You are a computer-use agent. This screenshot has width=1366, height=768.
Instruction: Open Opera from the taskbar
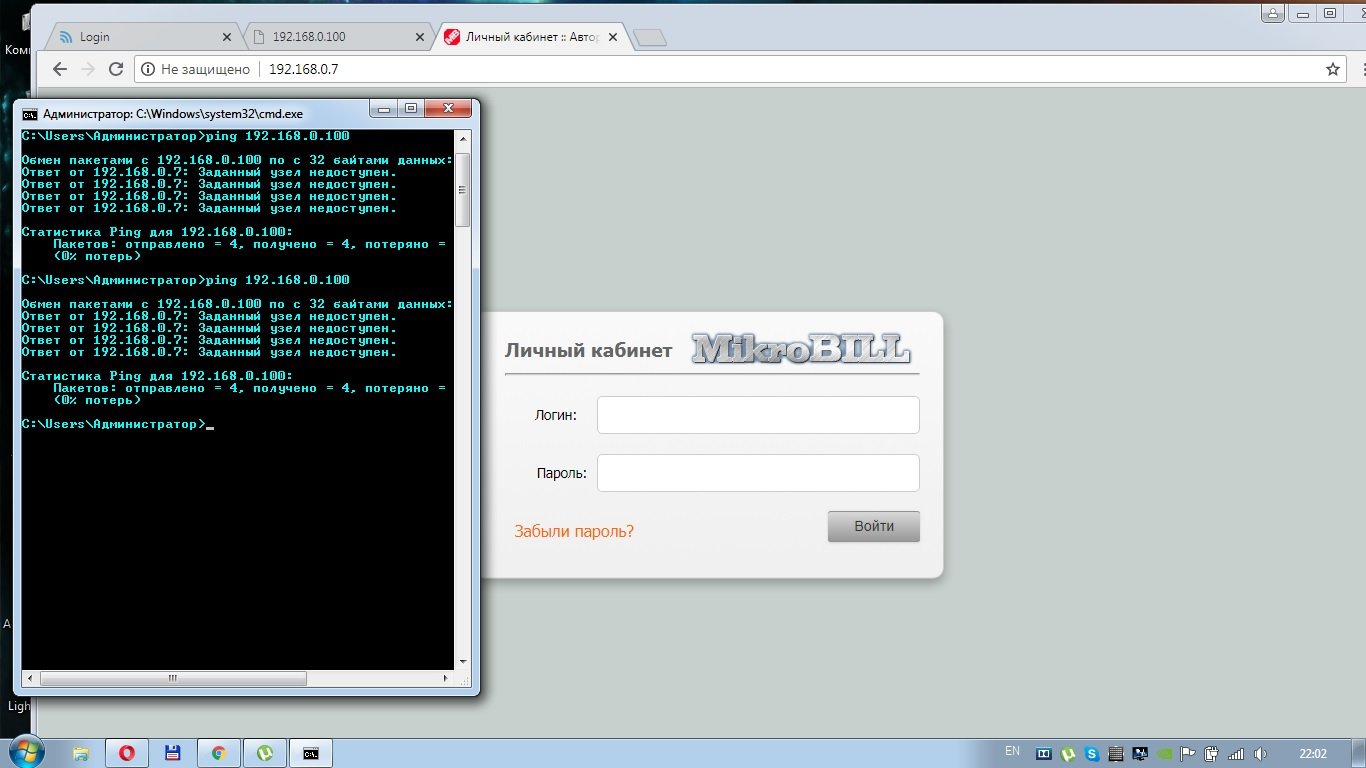(x=127, y=753)
